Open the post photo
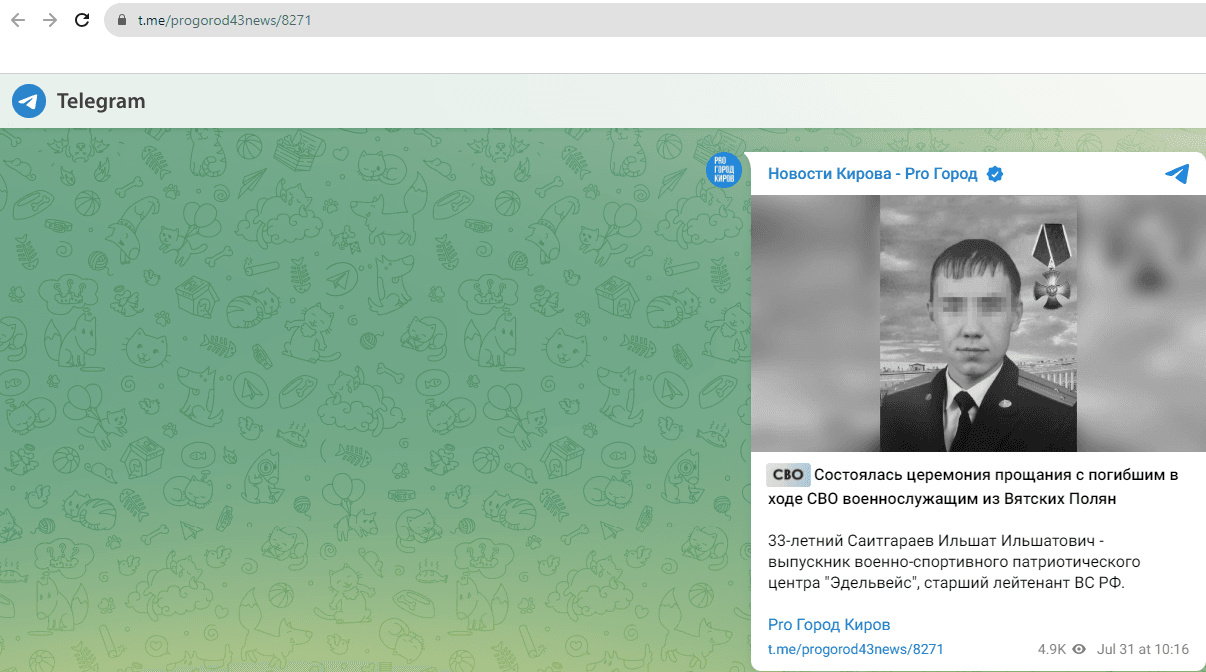Image resolution: width=1206 pixels, height=672 pixels. point(978,323)
